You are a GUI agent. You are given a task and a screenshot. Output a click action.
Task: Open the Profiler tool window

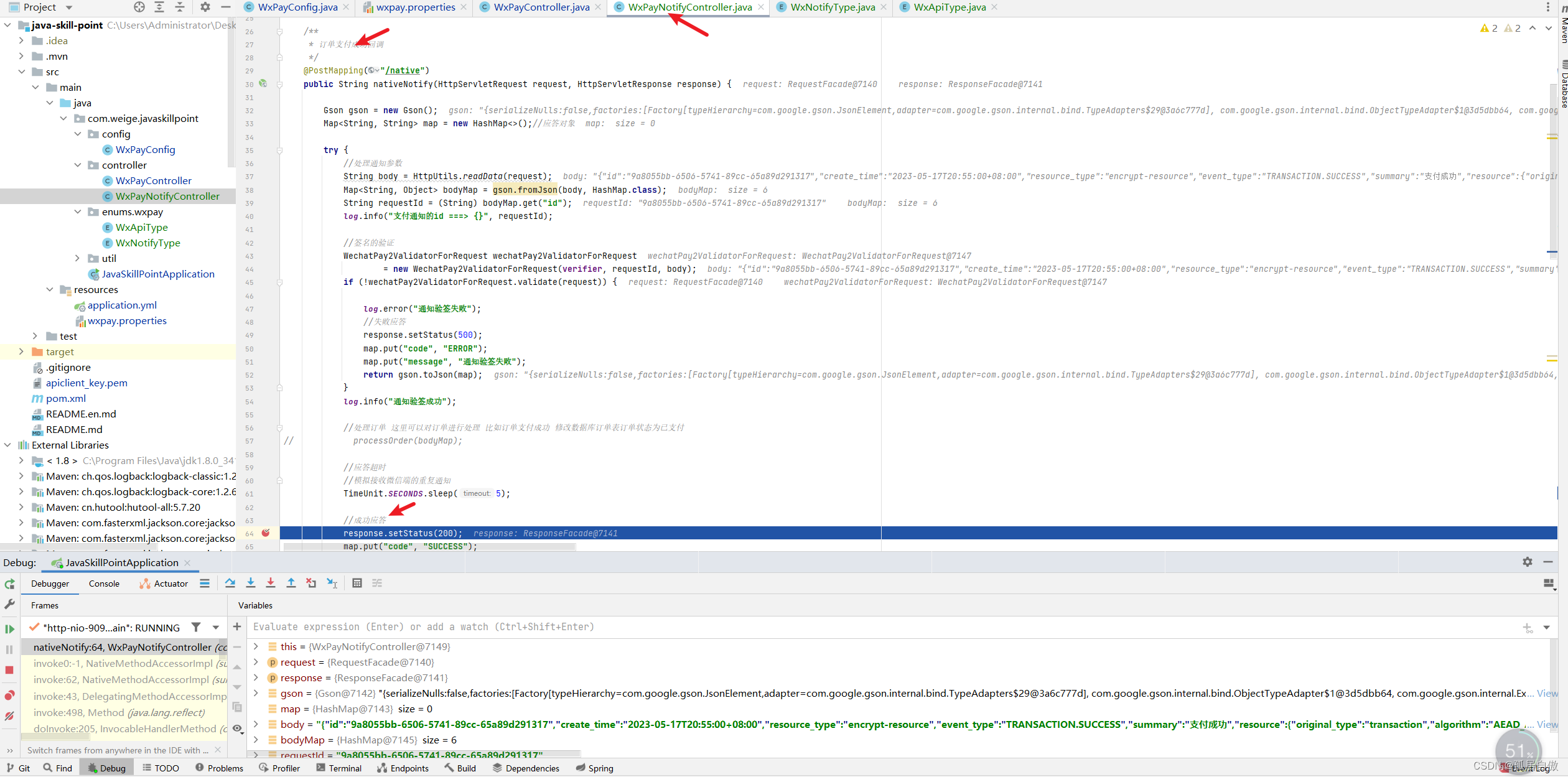point(279,768)
